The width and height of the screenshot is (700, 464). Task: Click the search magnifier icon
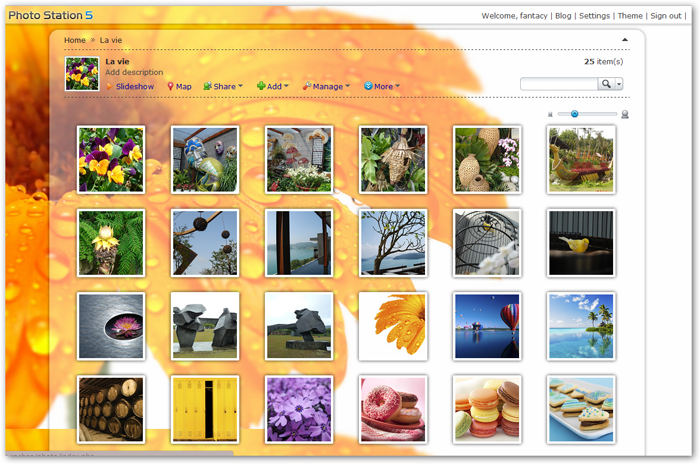[x=606, y=84]
